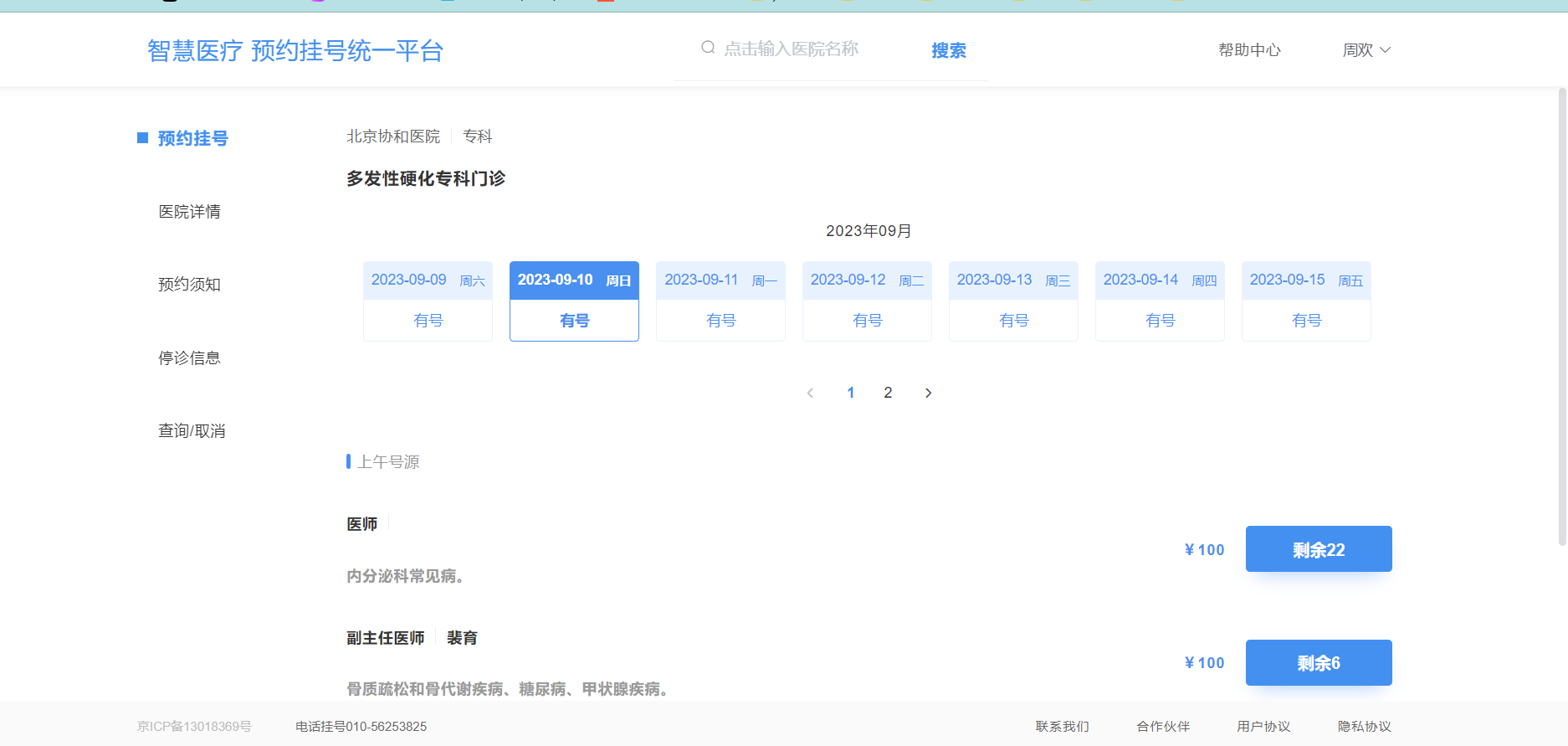Click doctor name 裴育
Image resolution: width=1568 pixels, height=746 pixels.
coord(462,638)
